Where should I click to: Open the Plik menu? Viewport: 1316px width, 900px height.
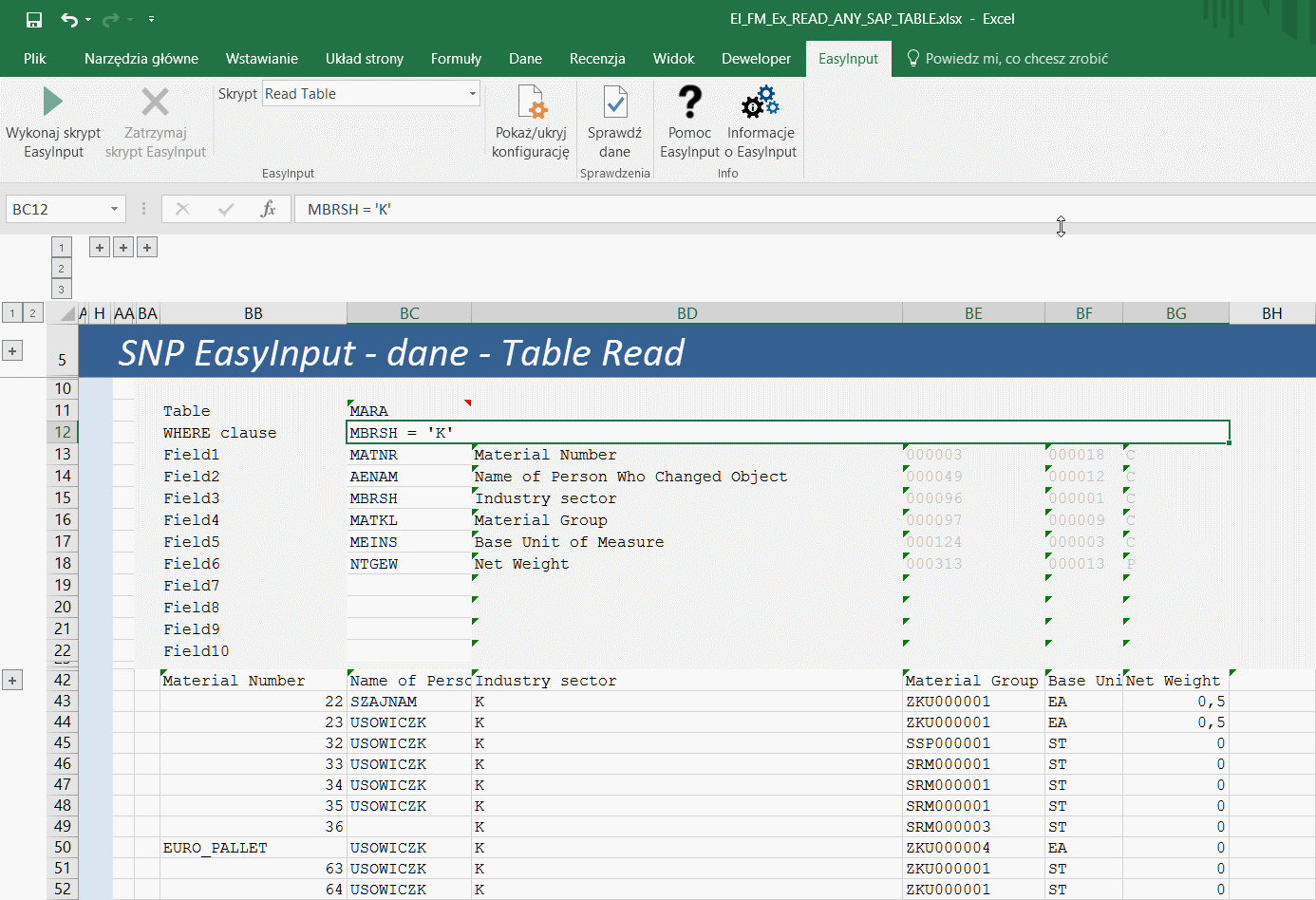35,58
